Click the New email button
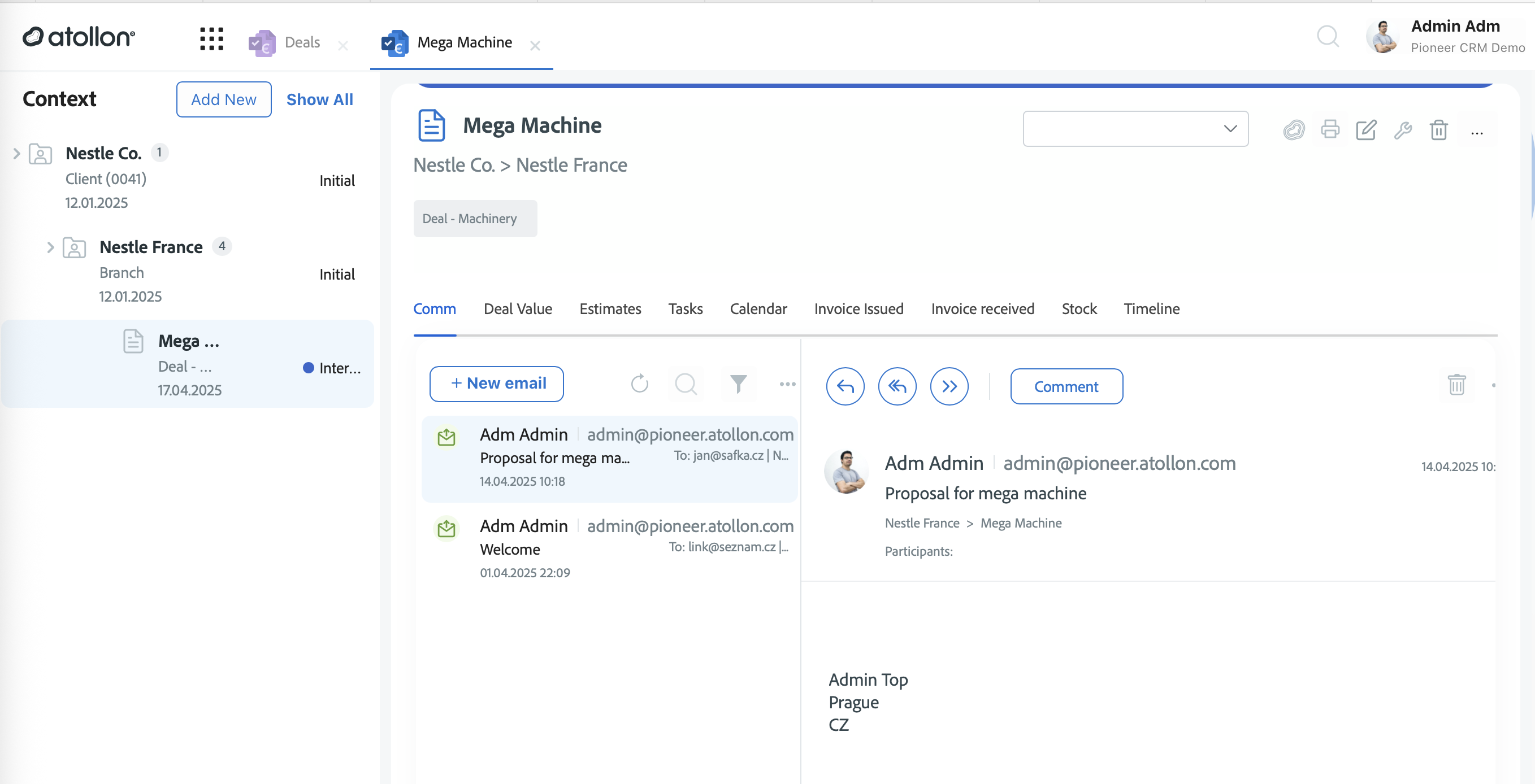The width and height of the screenshot is (1535, 784). point(496,384)
